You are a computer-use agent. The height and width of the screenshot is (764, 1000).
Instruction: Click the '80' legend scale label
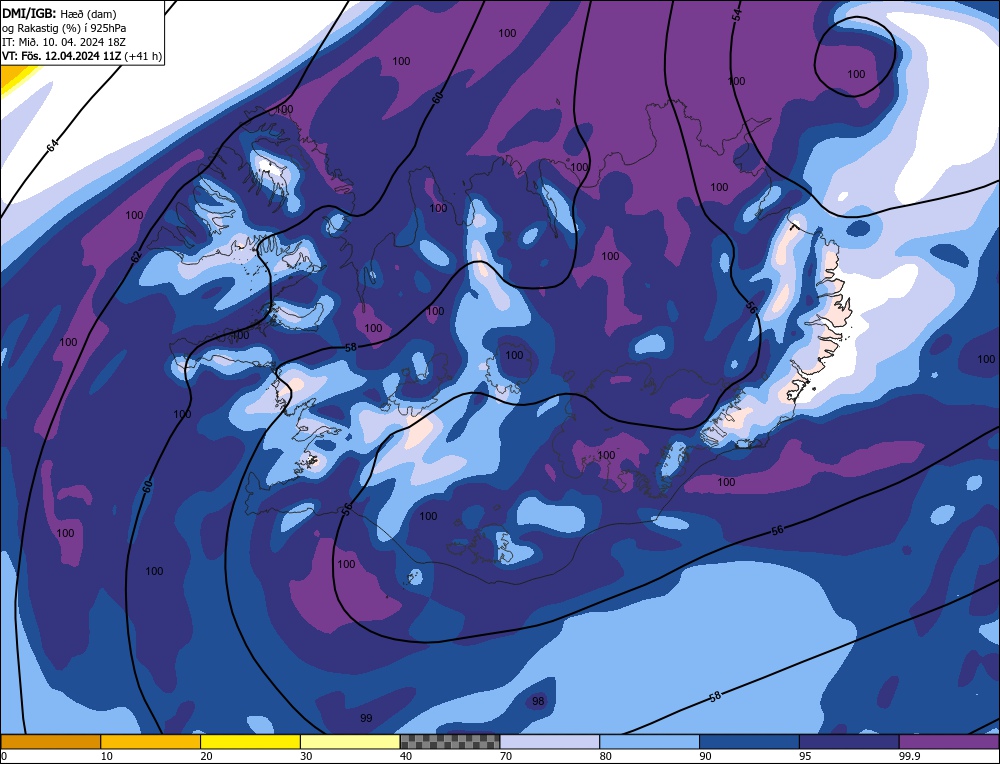pos(606,756)
